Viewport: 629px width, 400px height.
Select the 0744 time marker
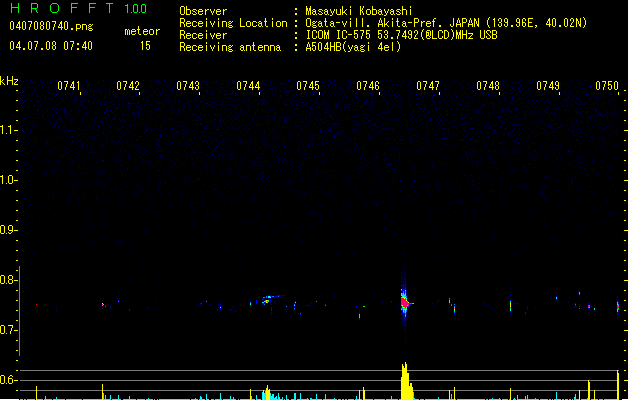[248, 86]
